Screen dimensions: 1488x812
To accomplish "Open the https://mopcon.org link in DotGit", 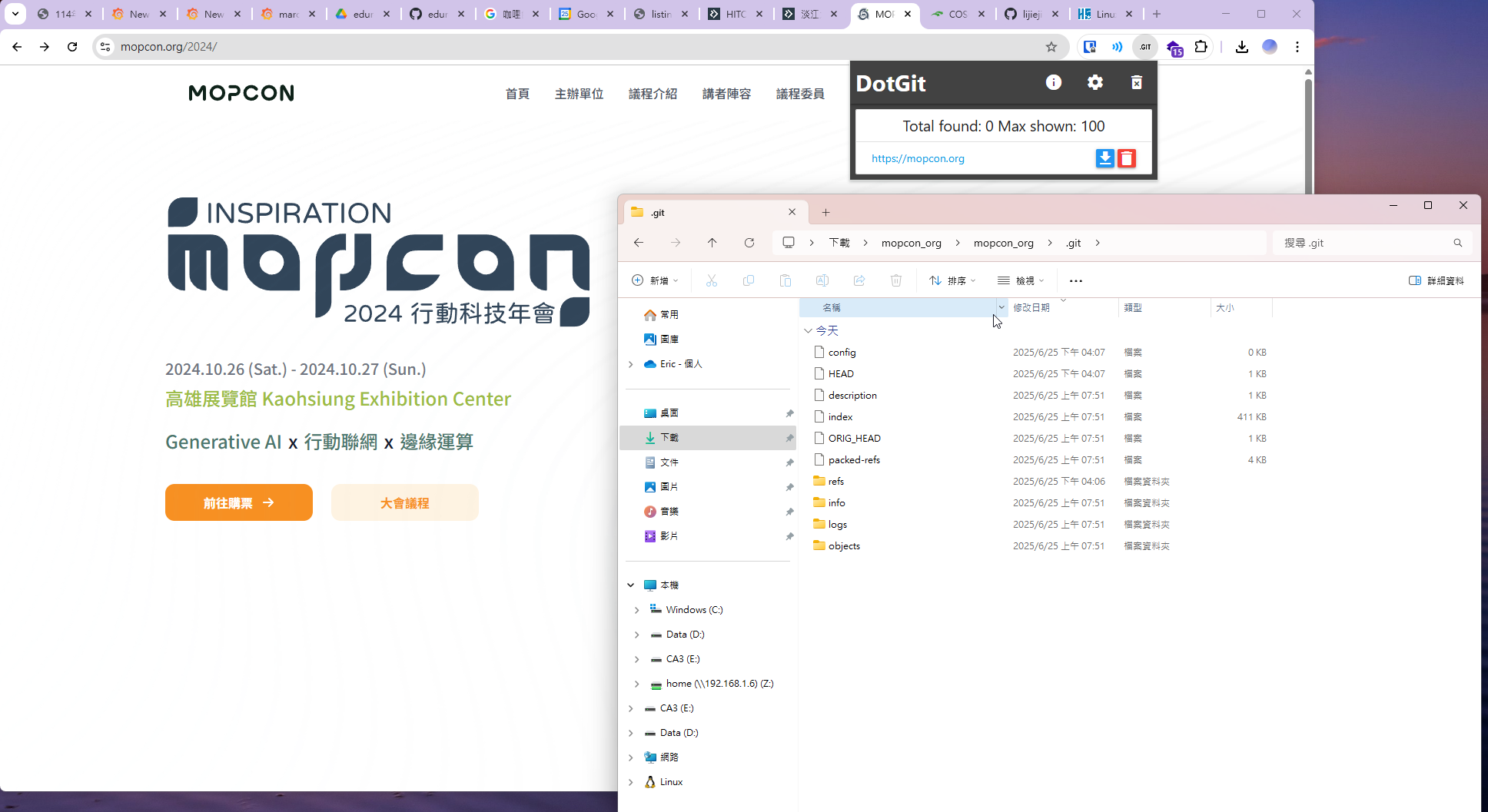I will pyautogui.click(x=918, y=158).
